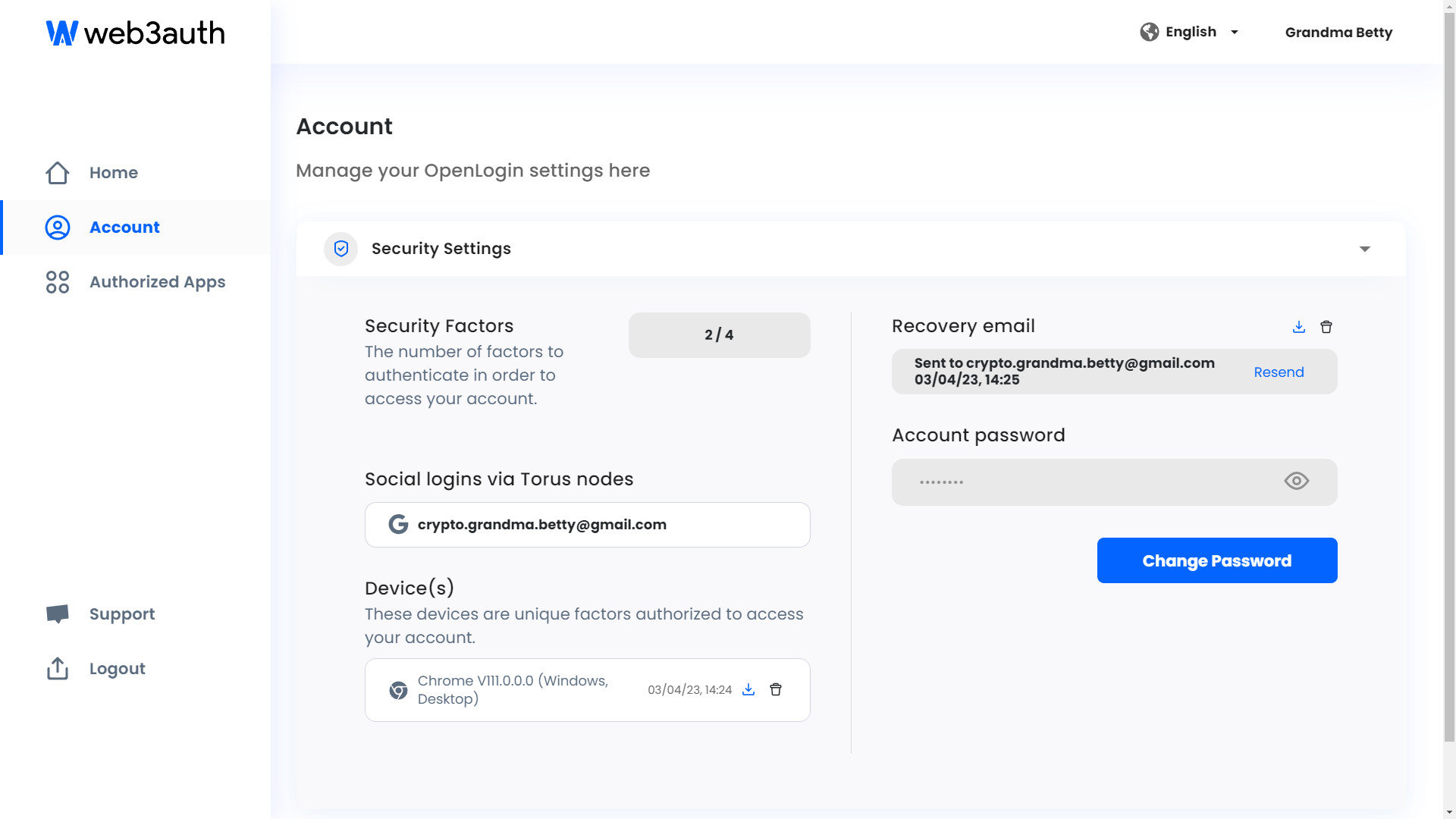Click the Resend recovery email link
Screen dimensions: 1456x819
[1279, 372]
